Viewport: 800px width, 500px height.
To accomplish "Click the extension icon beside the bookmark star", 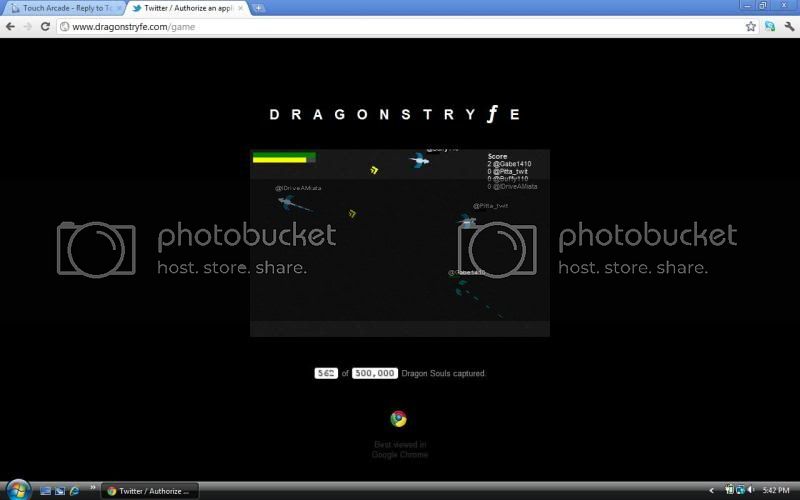I will pyautogui.click(x=769, y=27).
